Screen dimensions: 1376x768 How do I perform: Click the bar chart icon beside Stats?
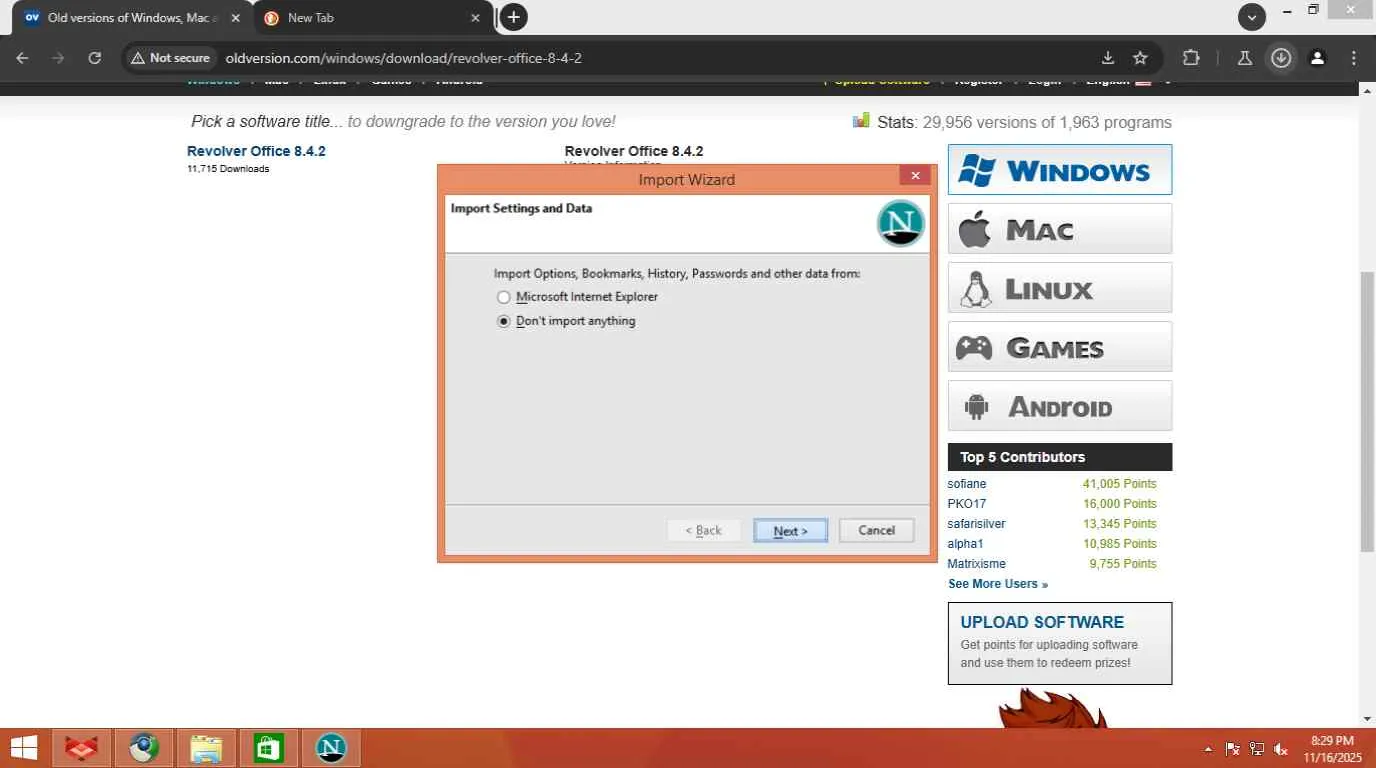click(x=861, y=121)
